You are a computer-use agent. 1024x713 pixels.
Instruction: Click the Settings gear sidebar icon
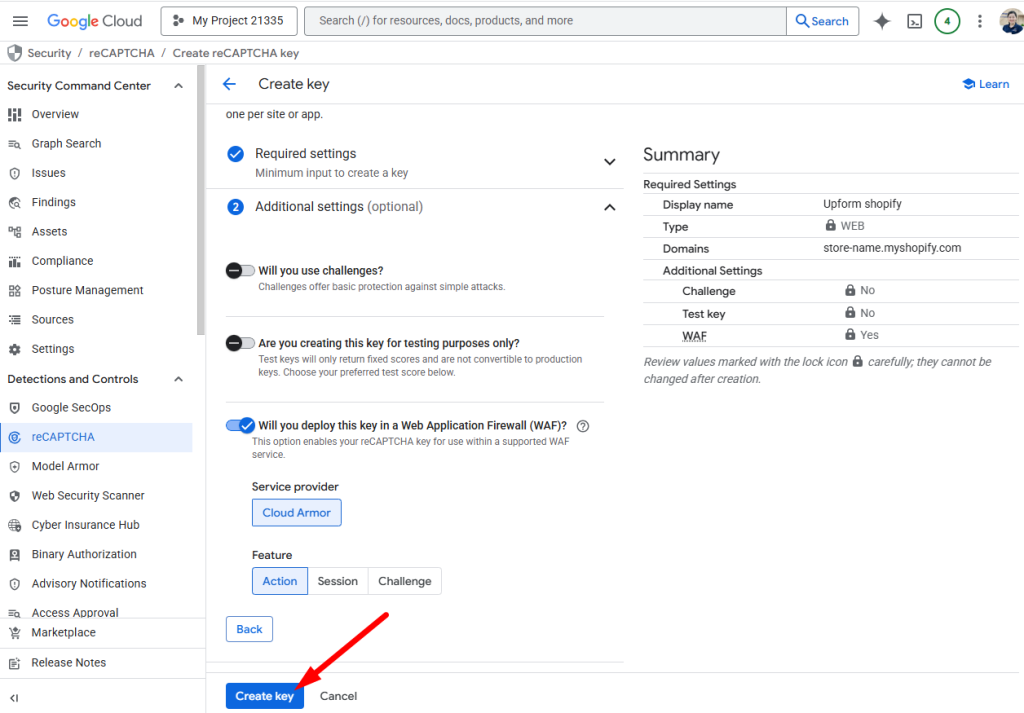(14, 349)
